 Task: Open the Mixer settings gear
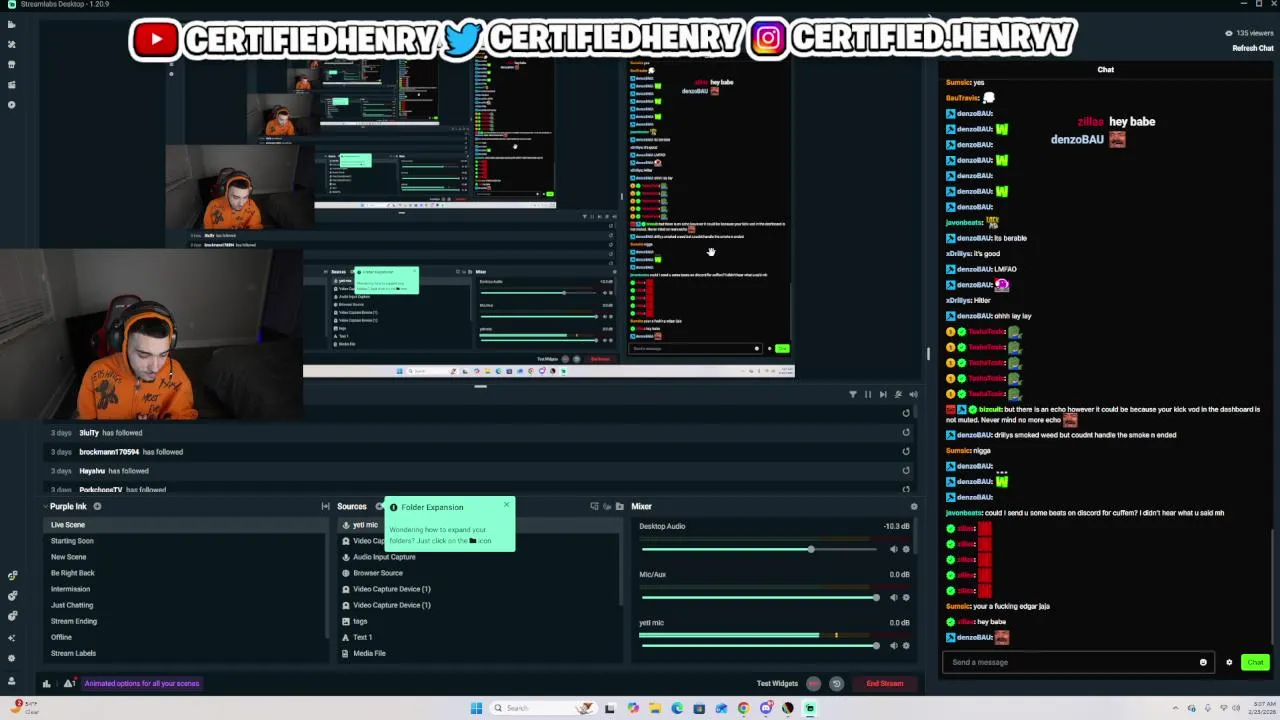click(913, 507)
